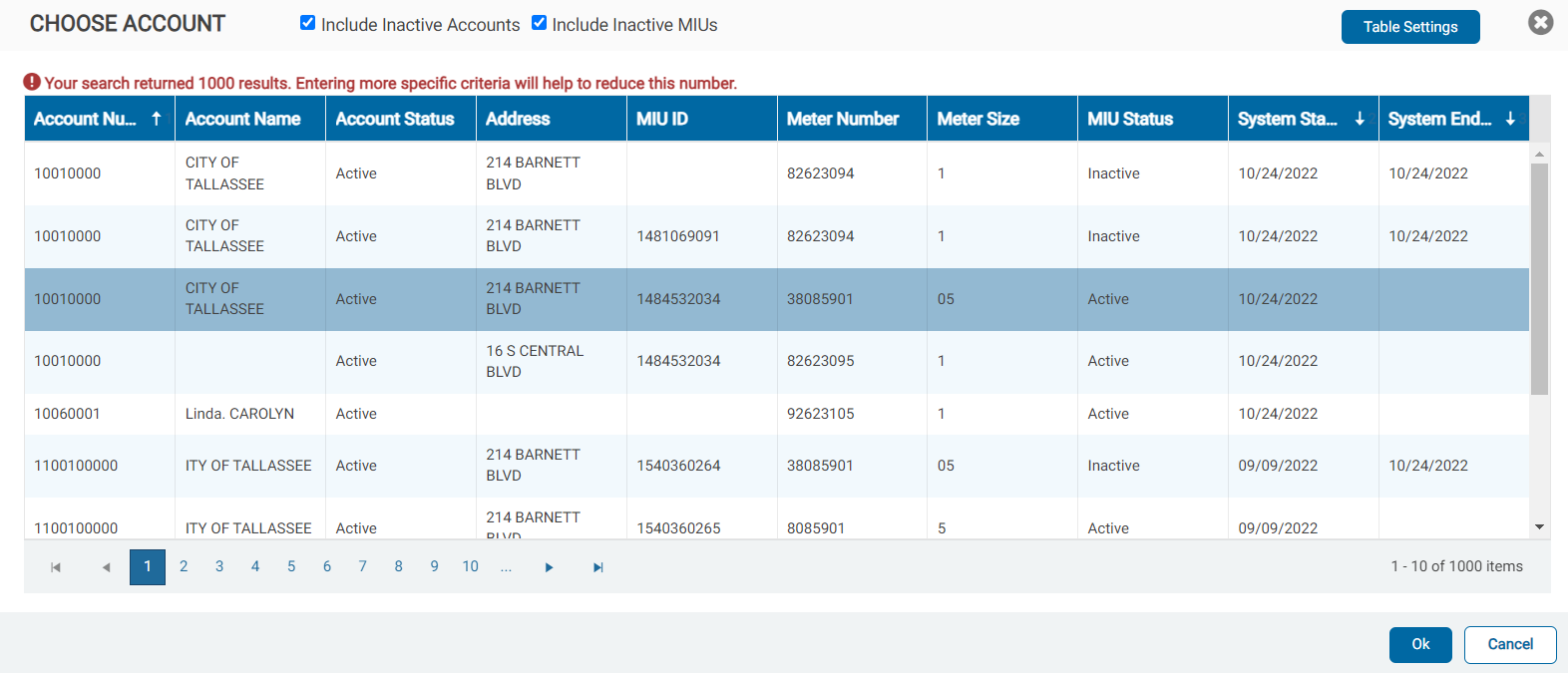Open Table Settings
This screenshot has height=673, width=1568.
point(1409,27)
